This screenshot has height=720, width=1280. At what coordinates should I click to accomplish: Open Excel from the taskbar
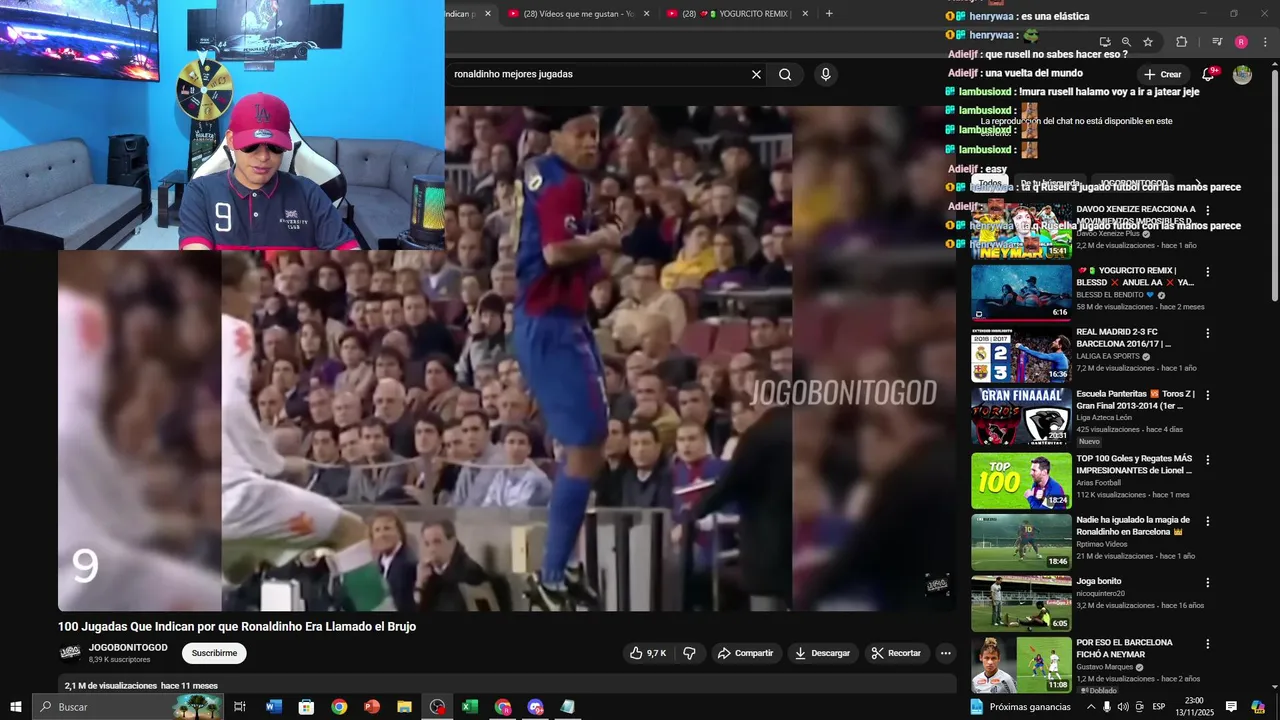click(470, 707)
